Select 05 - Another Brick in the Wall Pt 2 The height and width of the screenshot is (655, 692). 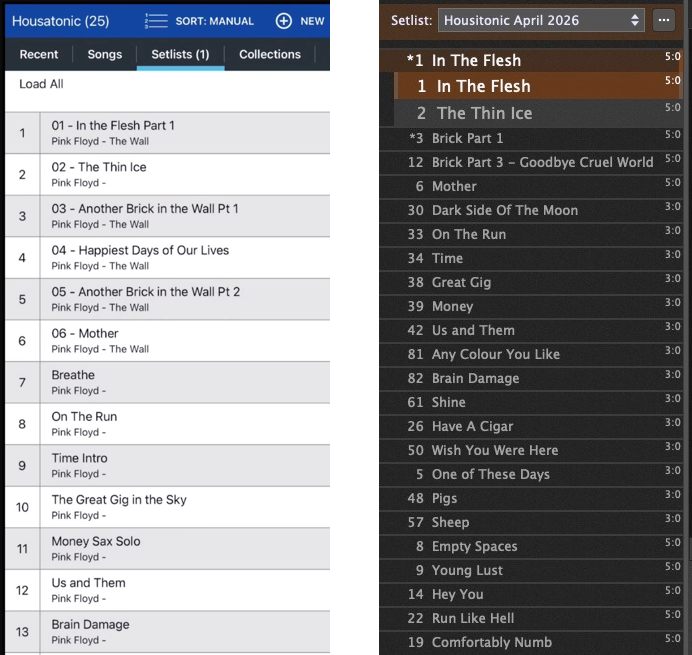click(x=167, y=299)
